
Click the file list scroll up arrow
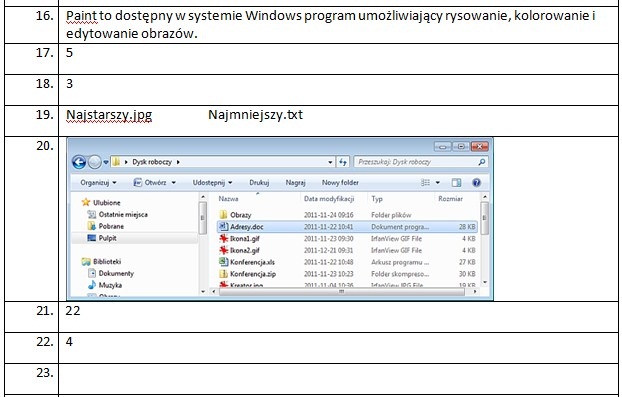click(x=484, y=197)
